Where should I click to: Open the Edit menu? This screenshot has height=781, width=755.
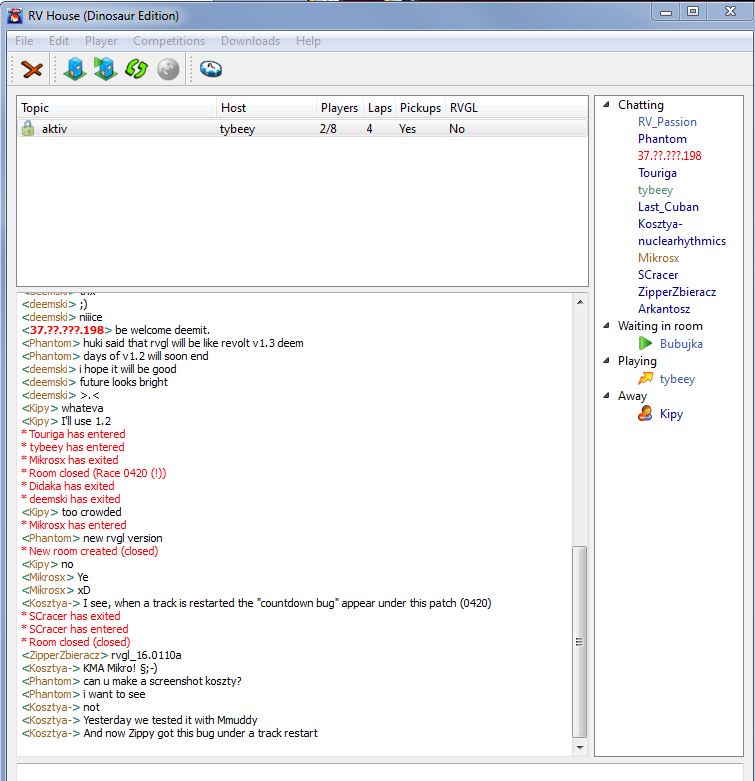click(59, 41)
